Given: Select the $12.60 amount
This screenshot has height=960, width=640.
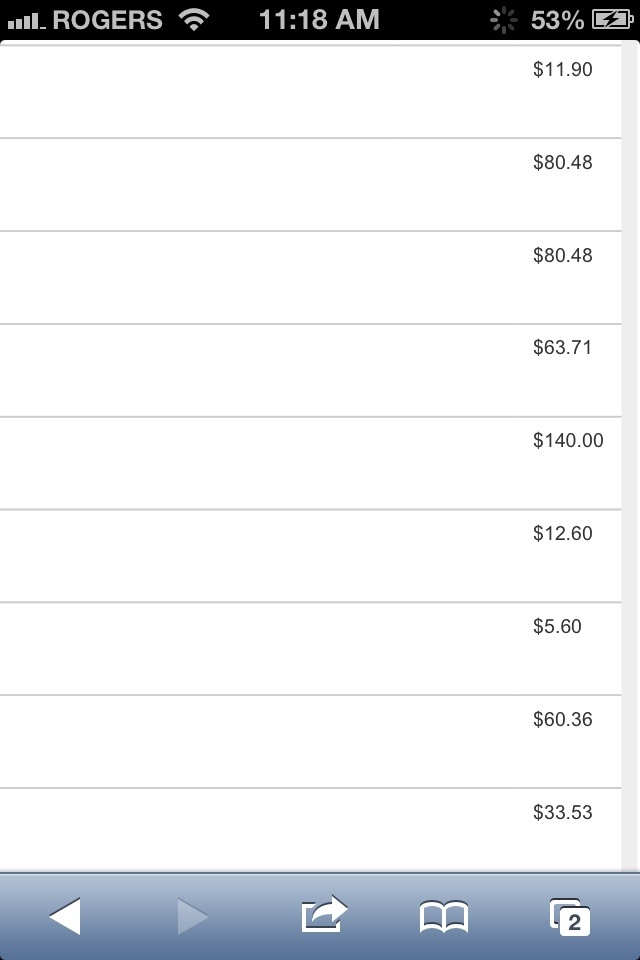Looking at the screenshot, I should point(562,533).
